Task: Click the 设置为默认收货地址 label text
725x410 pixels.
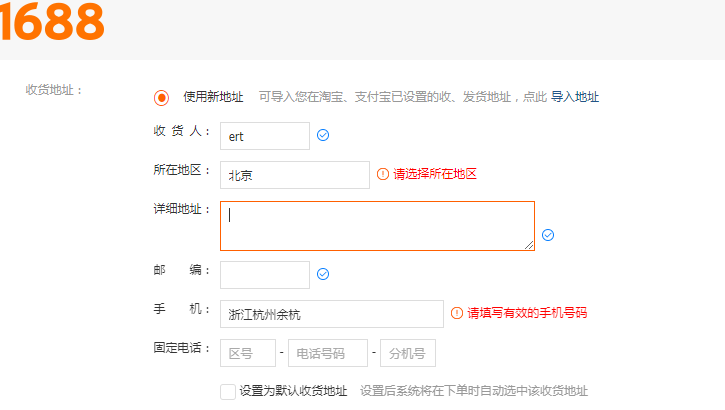Action: pyautogui.click(x=293, y=391)
